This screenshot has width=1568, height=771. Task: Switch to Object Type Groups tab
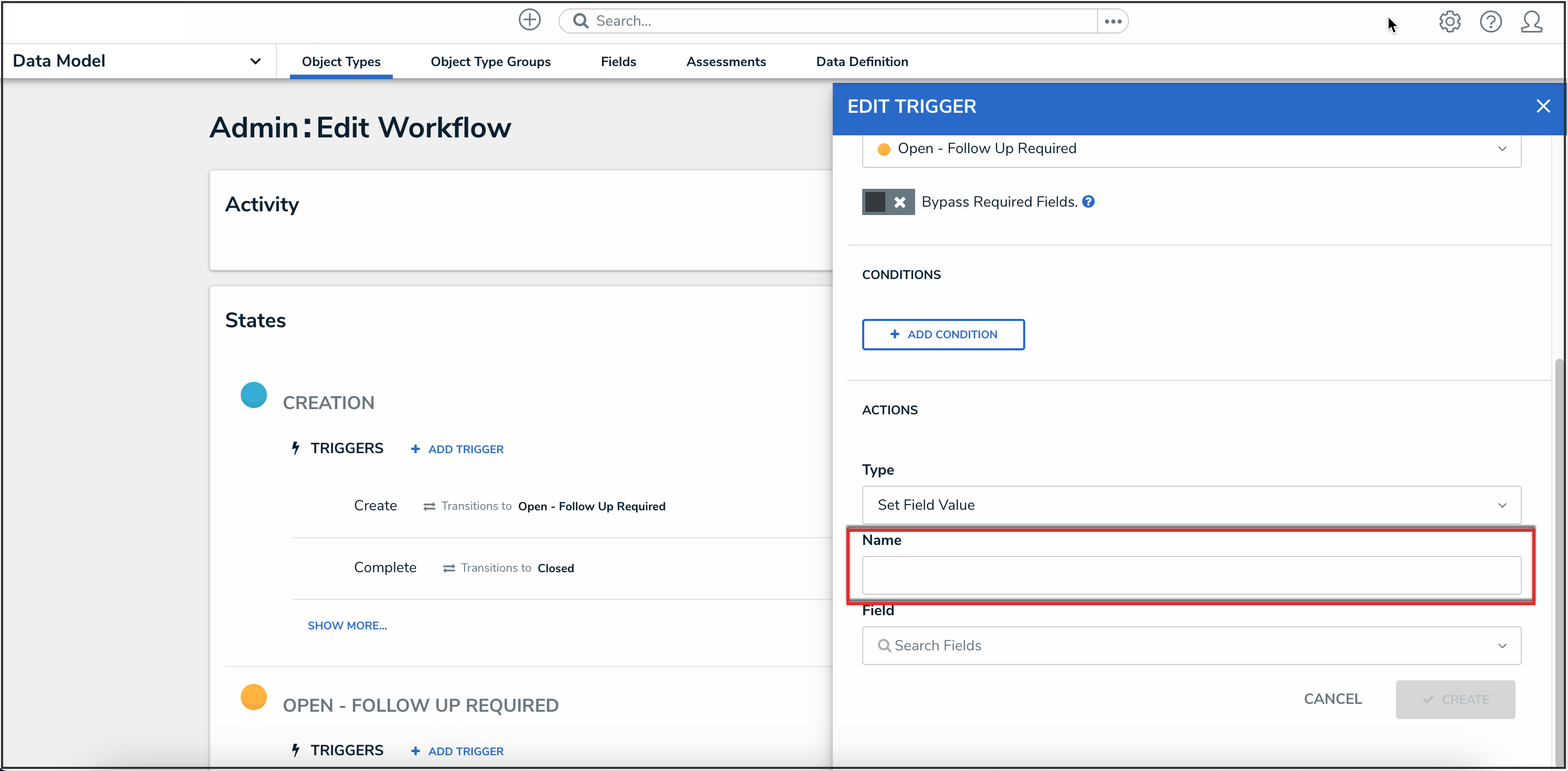click(490, 61)
